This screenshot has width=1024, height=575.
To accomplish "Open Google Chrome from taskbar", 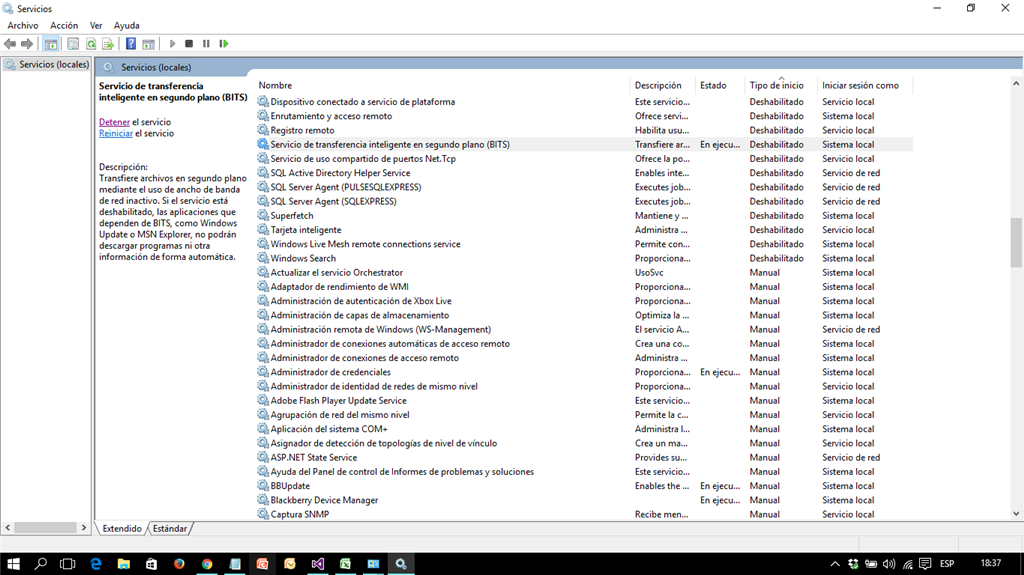I will pyautogui.click(x=207, y=563).
